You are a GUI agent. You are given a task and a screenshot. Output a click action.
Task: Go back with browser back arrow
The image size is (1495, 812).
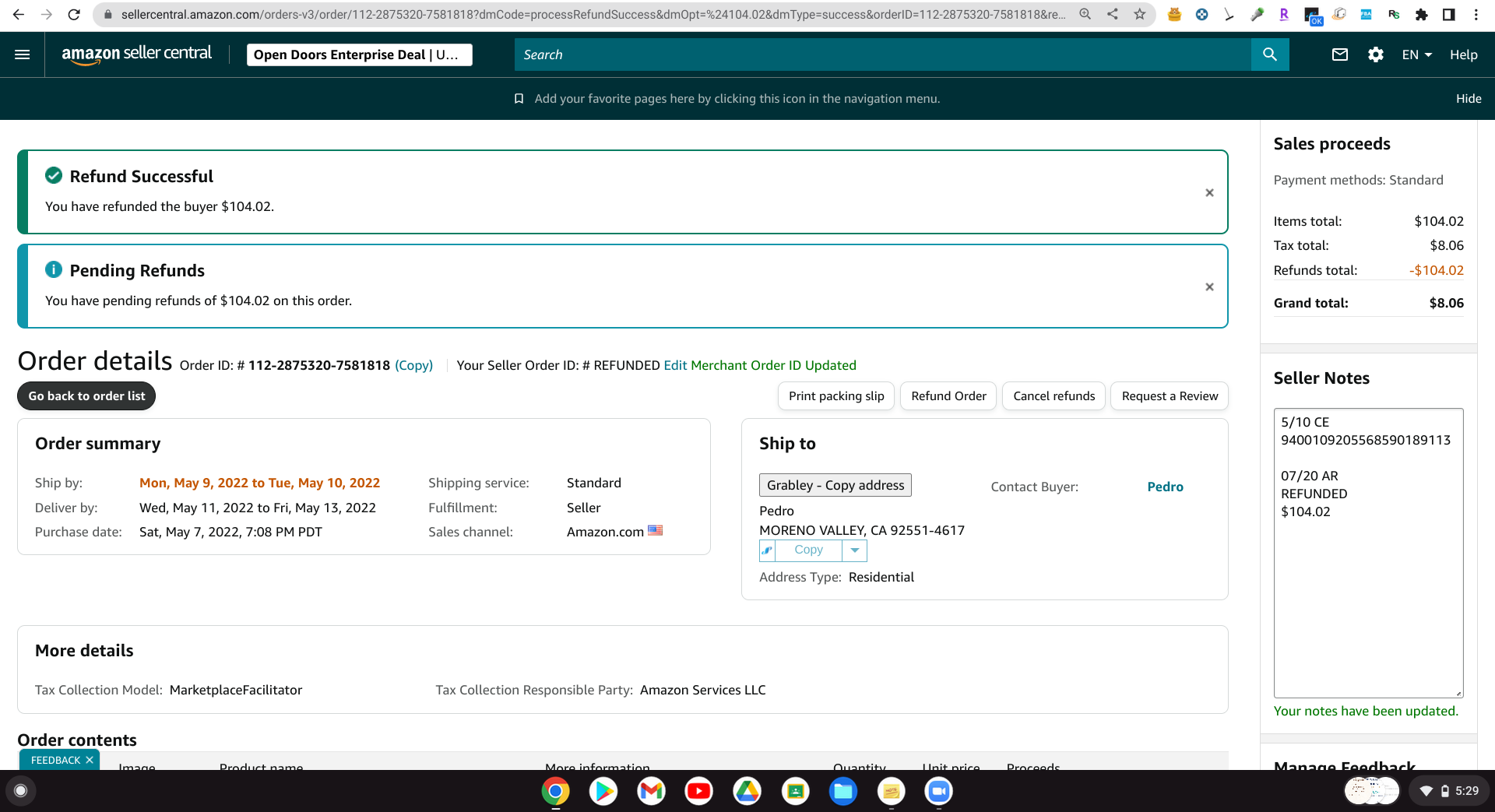pyautogui.click(x=19, y=14)
